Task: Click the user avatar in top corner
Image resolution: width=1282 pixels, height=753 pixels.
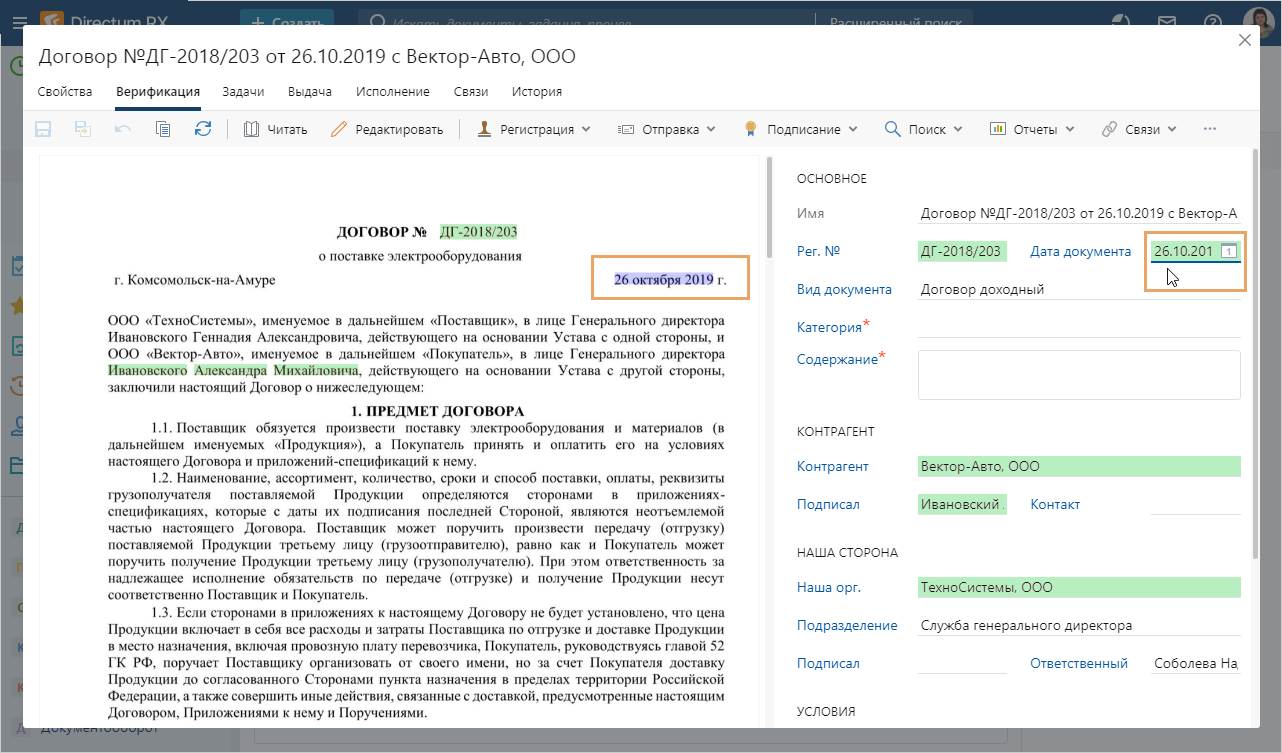Action: pyautogui.click(x=1258, y=22)
